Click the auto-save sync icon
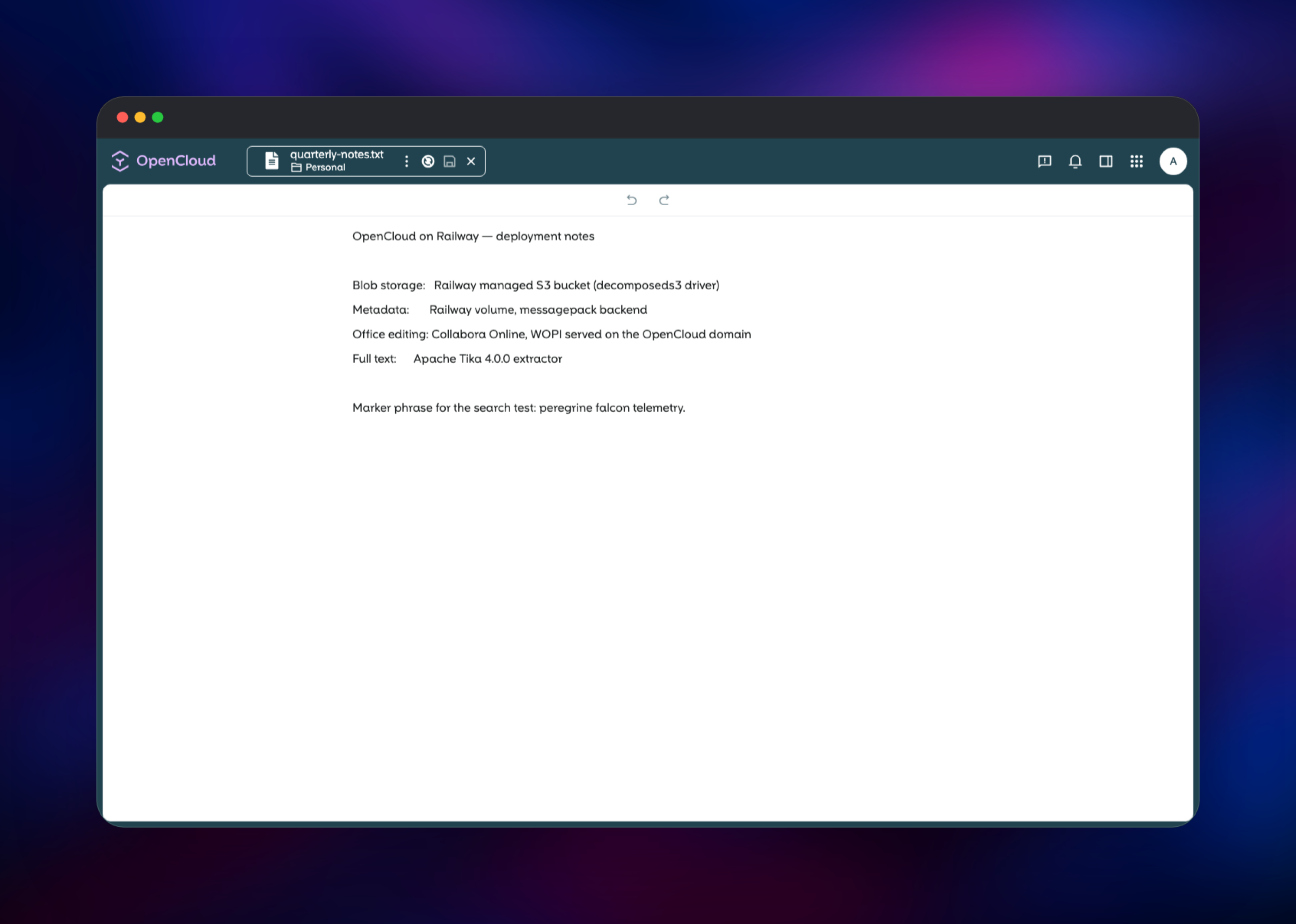1296x924 pixels. (x=428, y=162)
